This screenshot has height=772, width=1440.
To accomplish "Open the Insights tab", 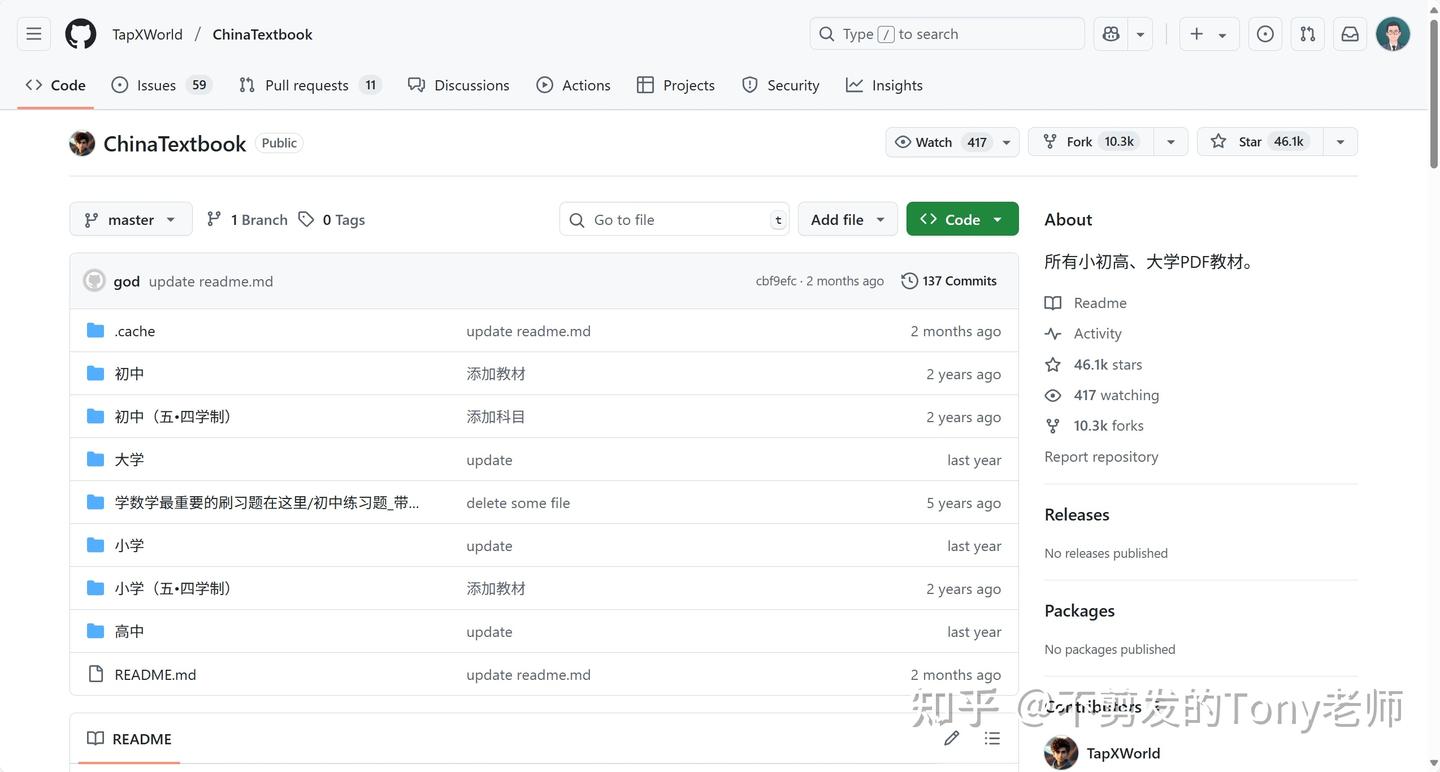I will (896, 85).
